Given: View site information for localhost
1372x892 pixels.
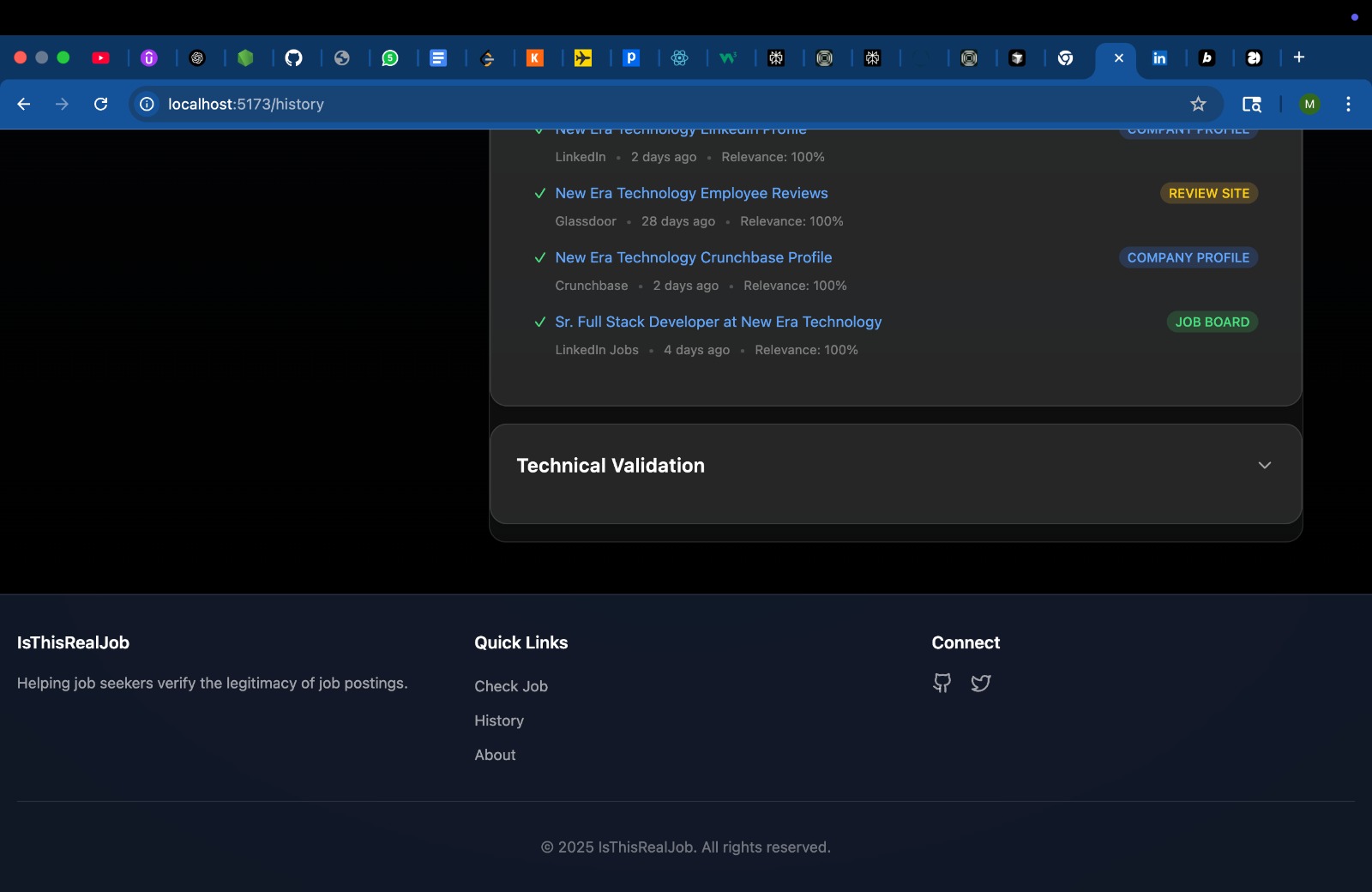Looking at the screenshot, I should click(x=147, y=104).
